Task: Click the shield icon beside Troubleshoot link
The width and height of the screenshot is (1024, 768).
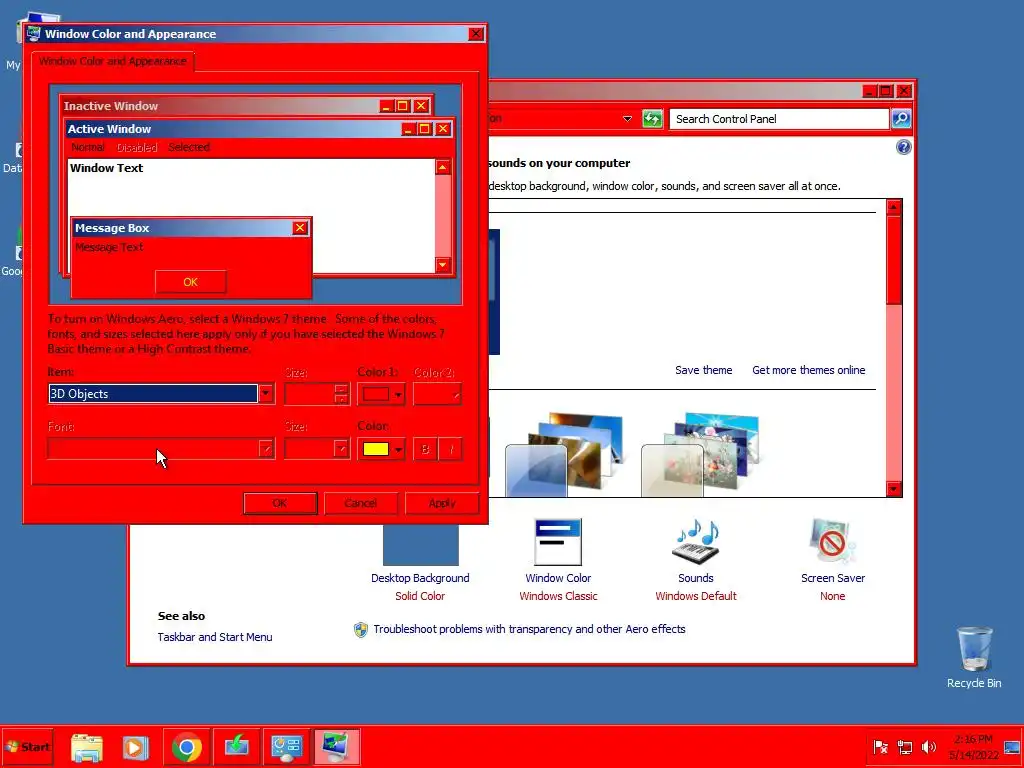Action: click(360, 630)
